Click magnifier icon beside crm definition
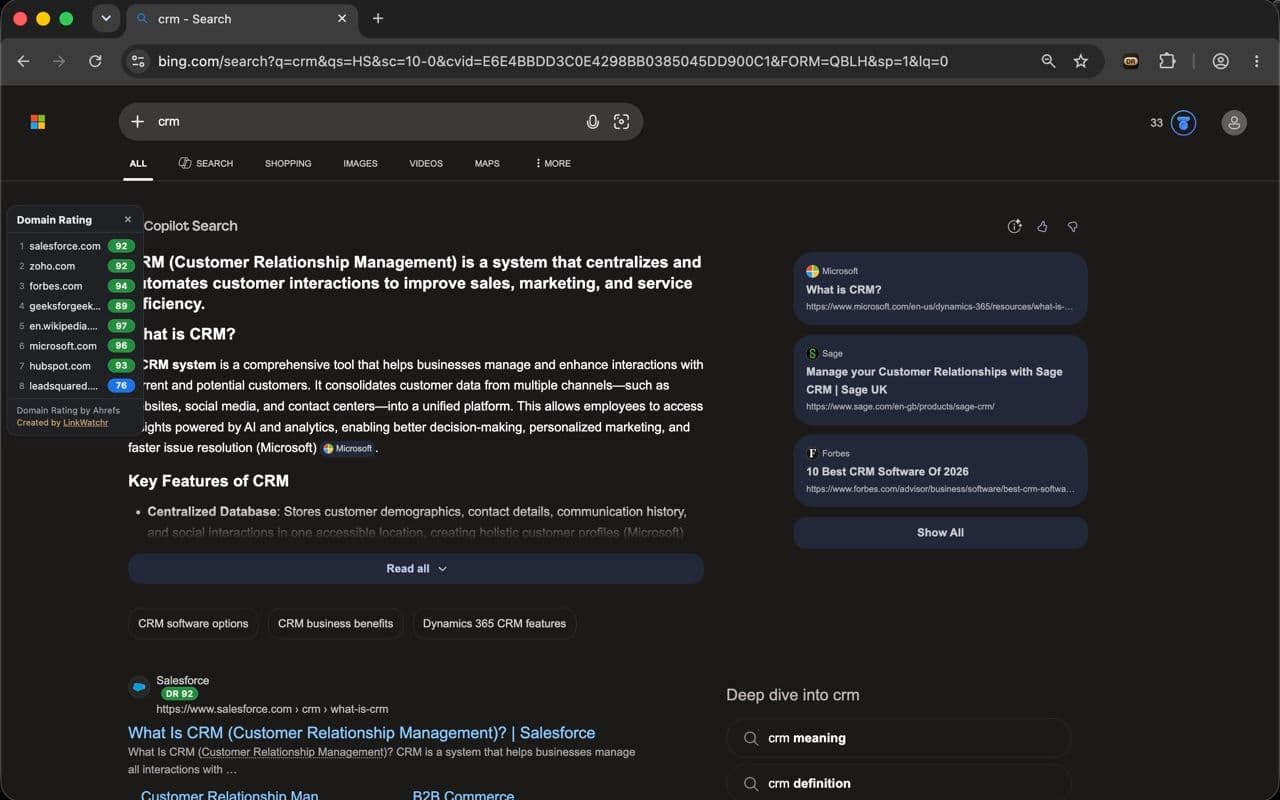 pyautogui.click(x=751, y=784)
